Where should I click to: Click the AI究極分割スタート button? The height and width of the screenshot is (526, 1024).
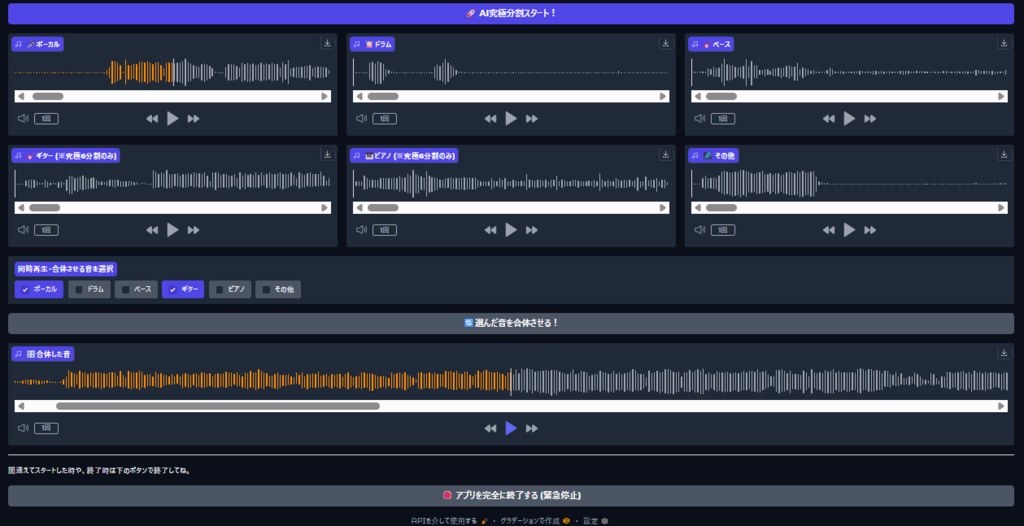(x=511, y=13)
